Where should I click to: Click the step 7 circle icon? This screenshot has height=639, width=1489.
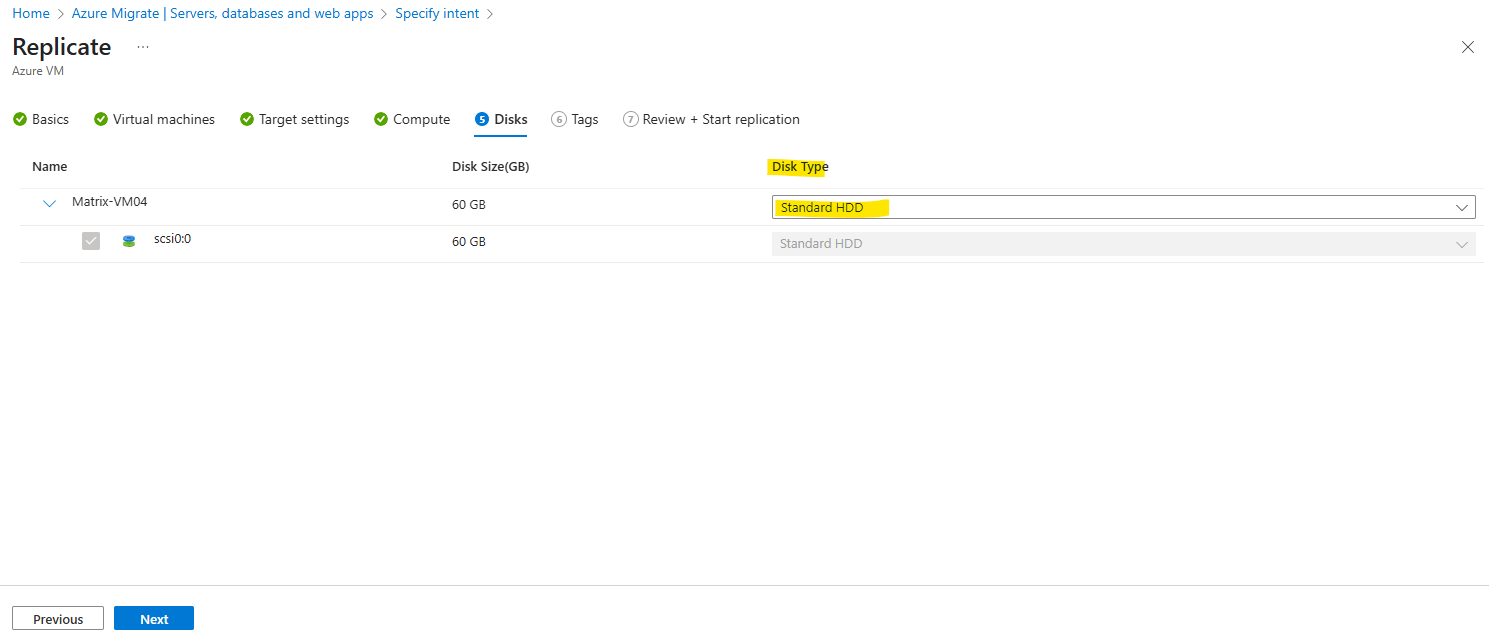click(x=631, y=119)
